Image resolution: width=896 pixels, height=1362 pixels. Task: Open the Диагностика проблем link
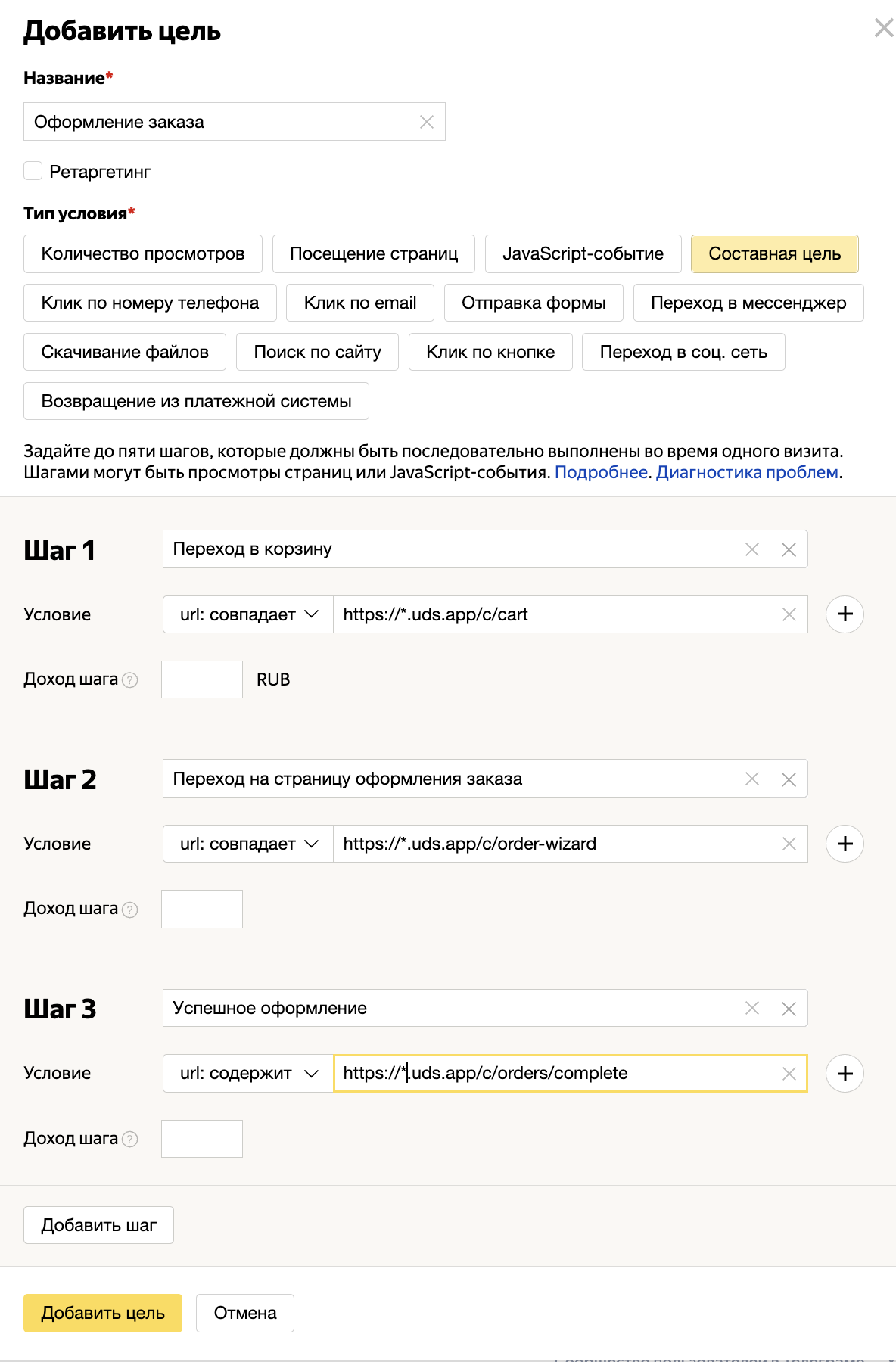tap(747, 472)
